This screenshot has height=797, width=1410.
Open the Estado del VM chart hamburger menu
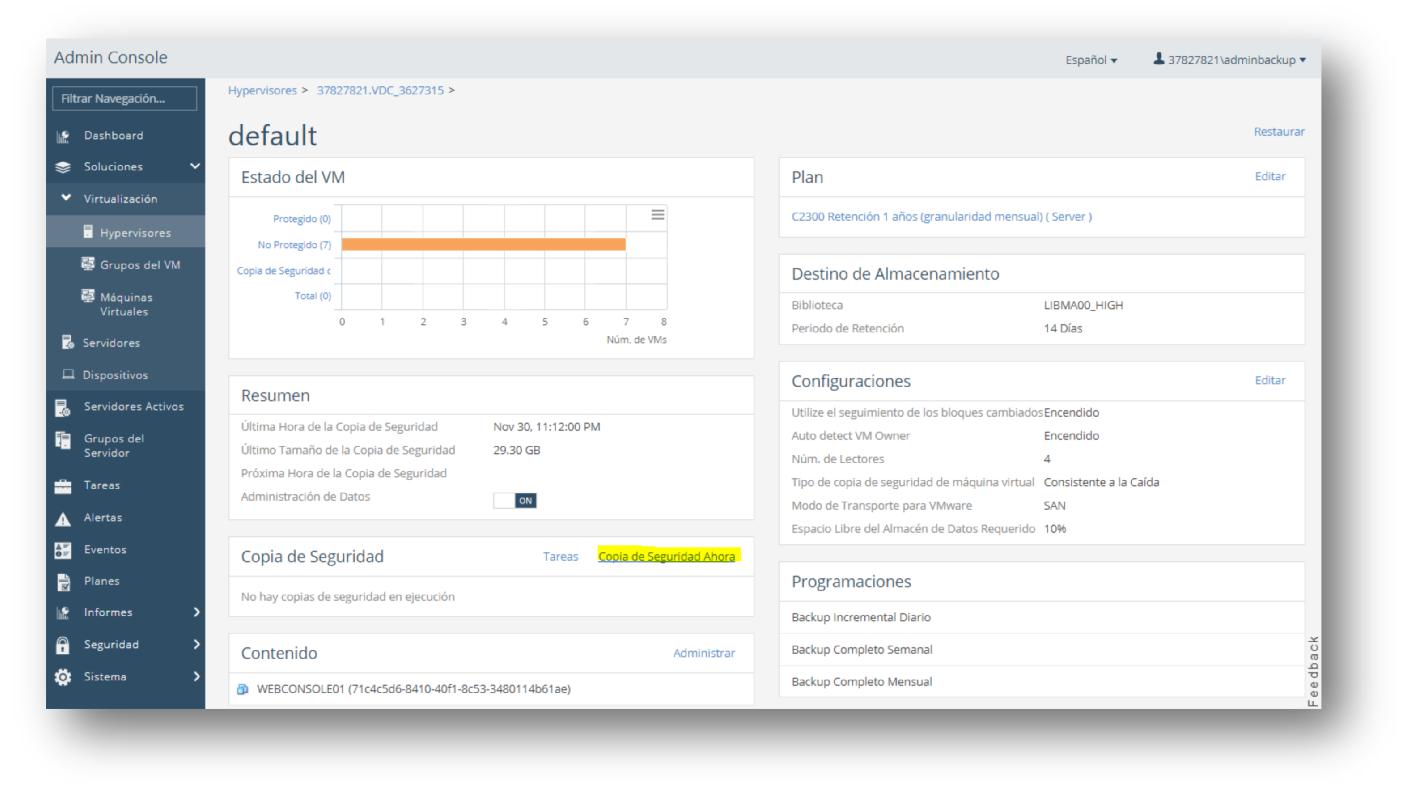658,214
